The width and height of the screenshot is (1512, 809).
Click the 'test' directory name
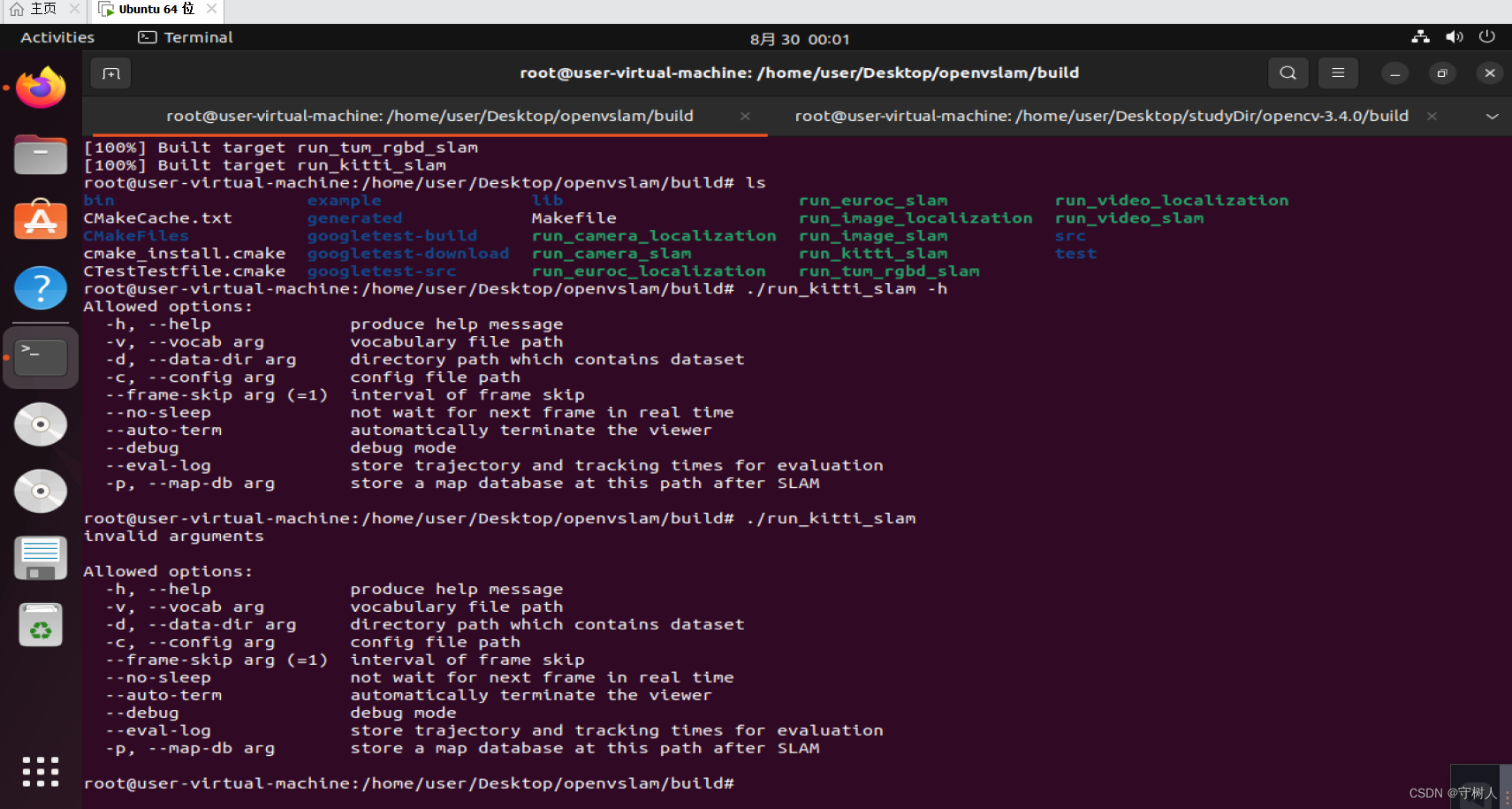1075,254
